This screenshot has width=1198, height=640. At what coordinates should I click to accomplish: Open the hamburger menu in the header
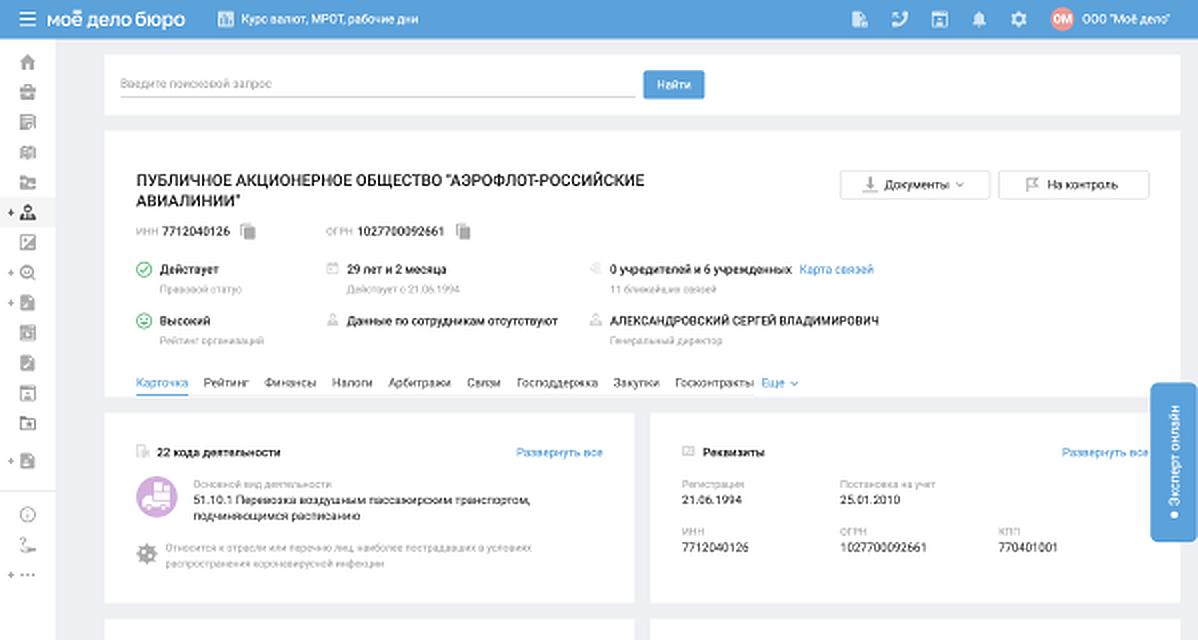click(28, 18)
